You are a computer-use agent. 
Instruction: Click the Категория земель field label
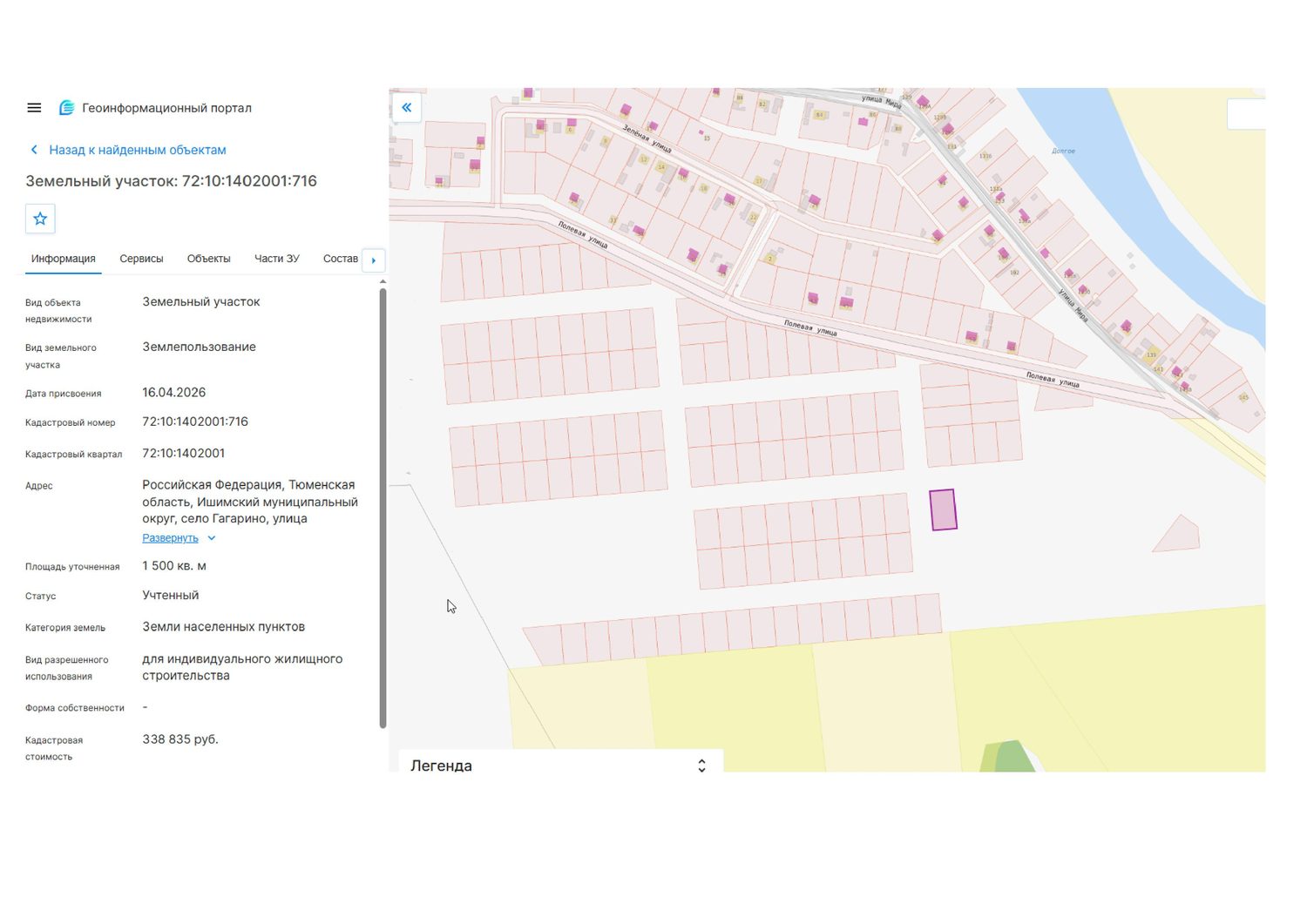tap(65, 628)
